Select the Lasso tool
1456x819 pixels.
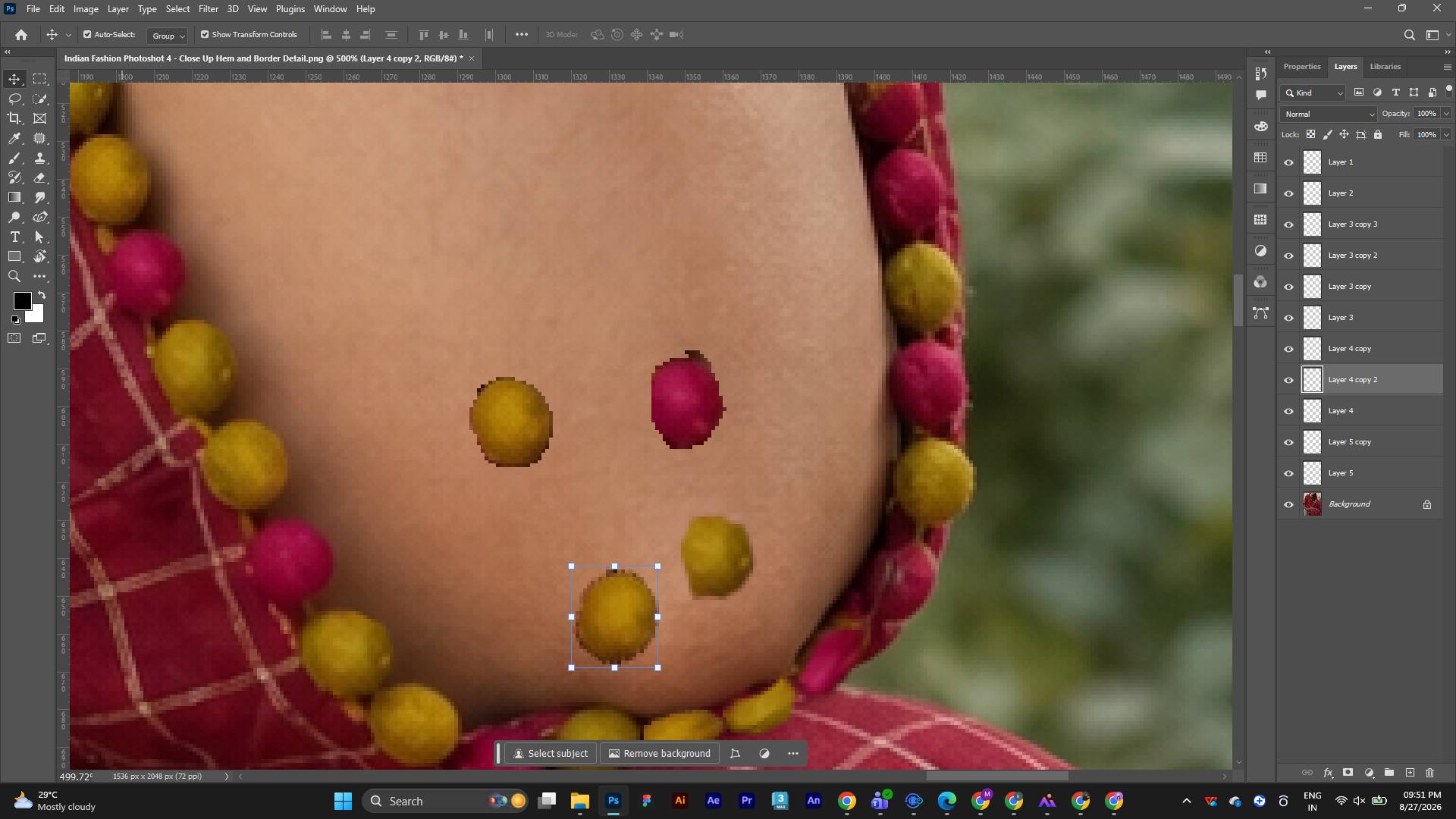[14, 99]
